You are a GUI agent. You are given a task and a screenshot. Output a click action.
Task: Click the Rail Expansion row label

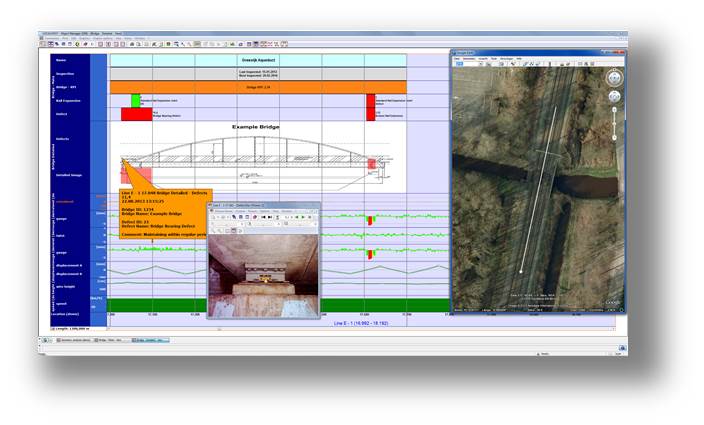click(68, 101)
